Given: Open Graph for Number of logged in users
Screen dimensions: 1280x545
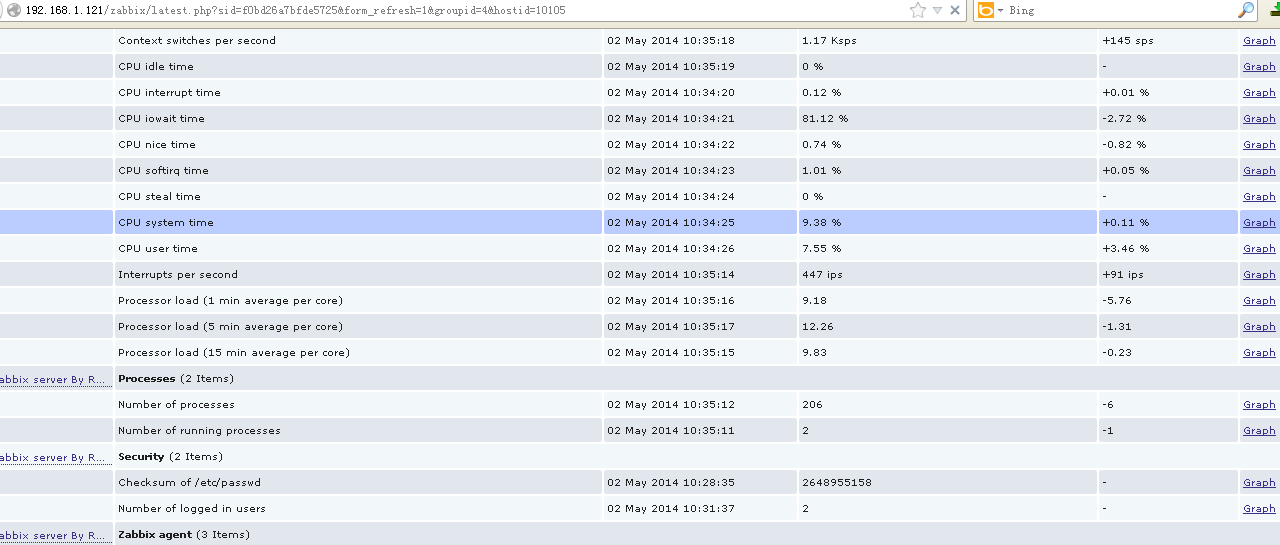Looking at the screenshot, I should pyautogui.click(x=1259, y=509).
